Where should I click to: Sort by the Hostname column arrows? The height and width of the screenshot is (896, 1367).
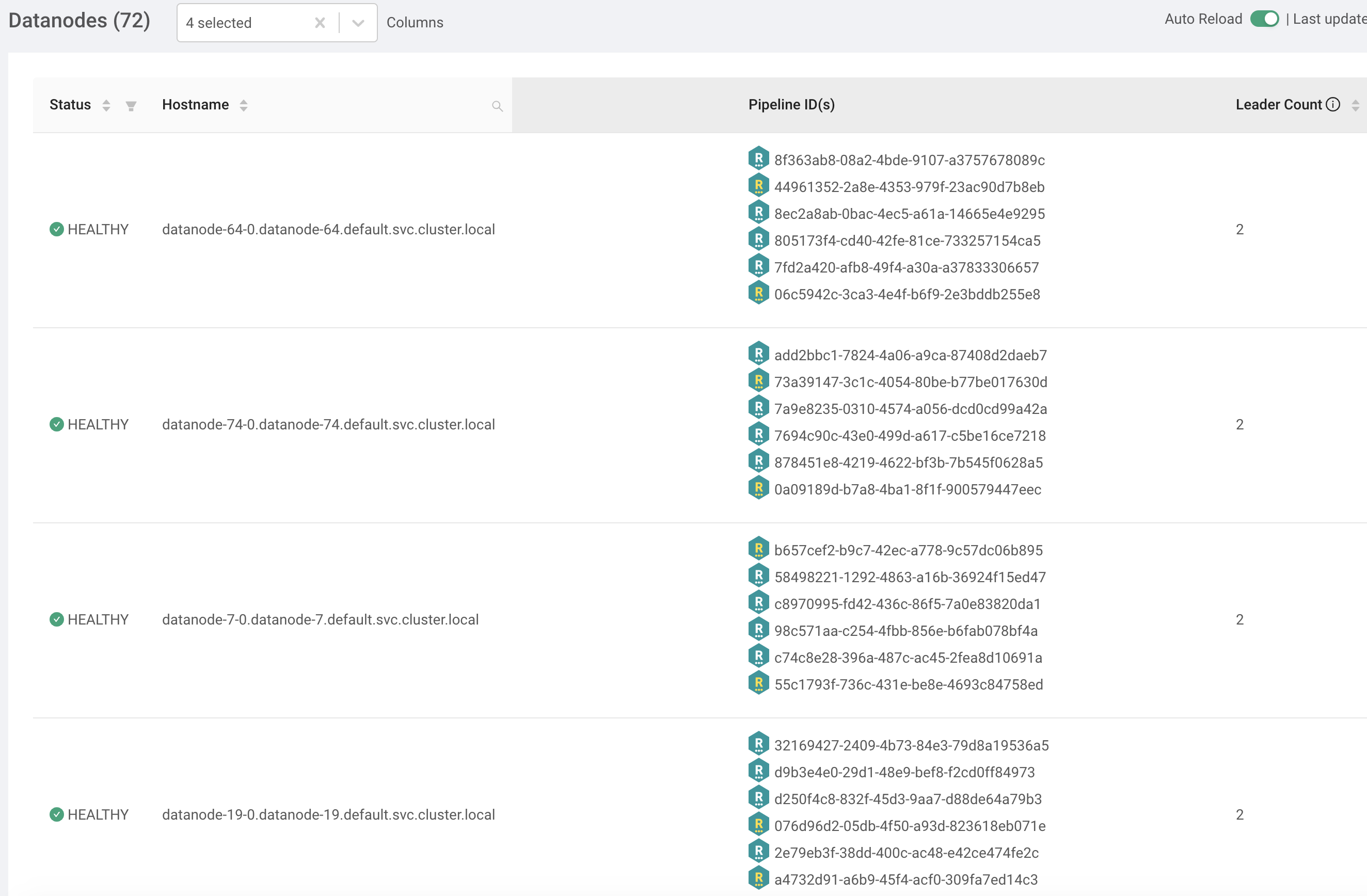coord(244,105)
